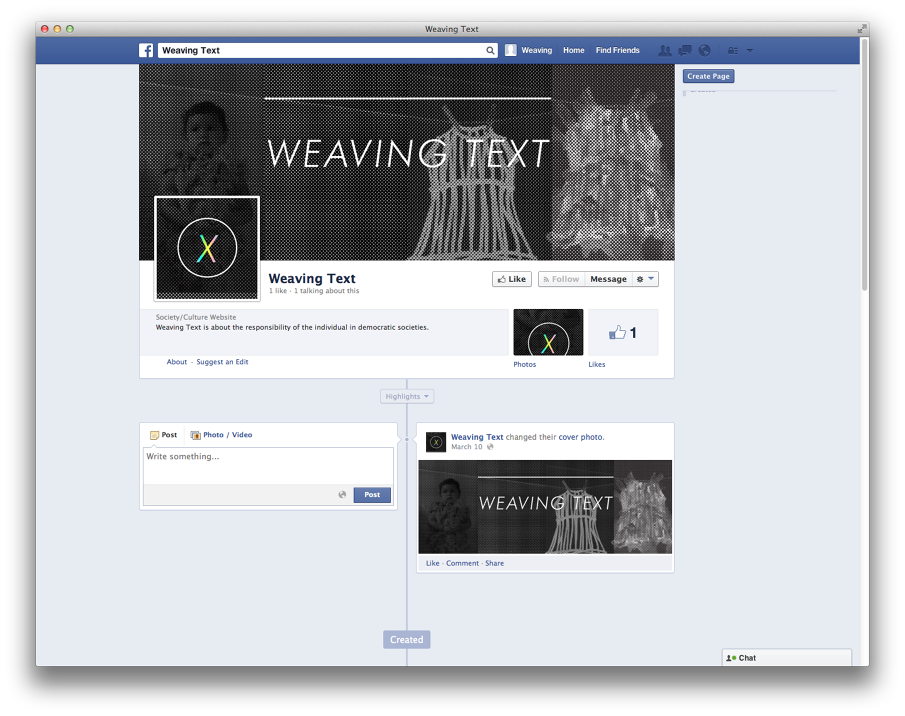Click the Facebook home logo
The image size is (905, 716).
(146, 50)
